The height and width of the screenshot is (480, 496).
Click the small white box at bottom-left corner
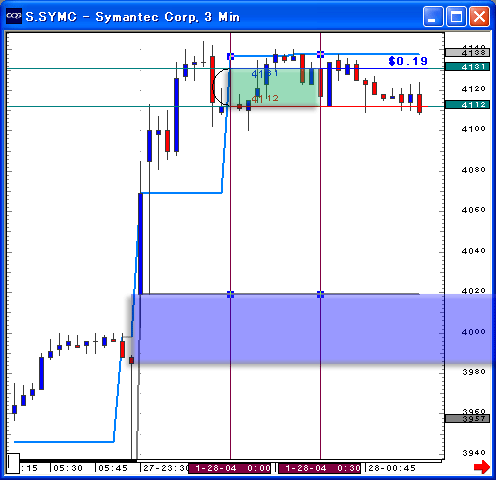(x=13, y=463)
